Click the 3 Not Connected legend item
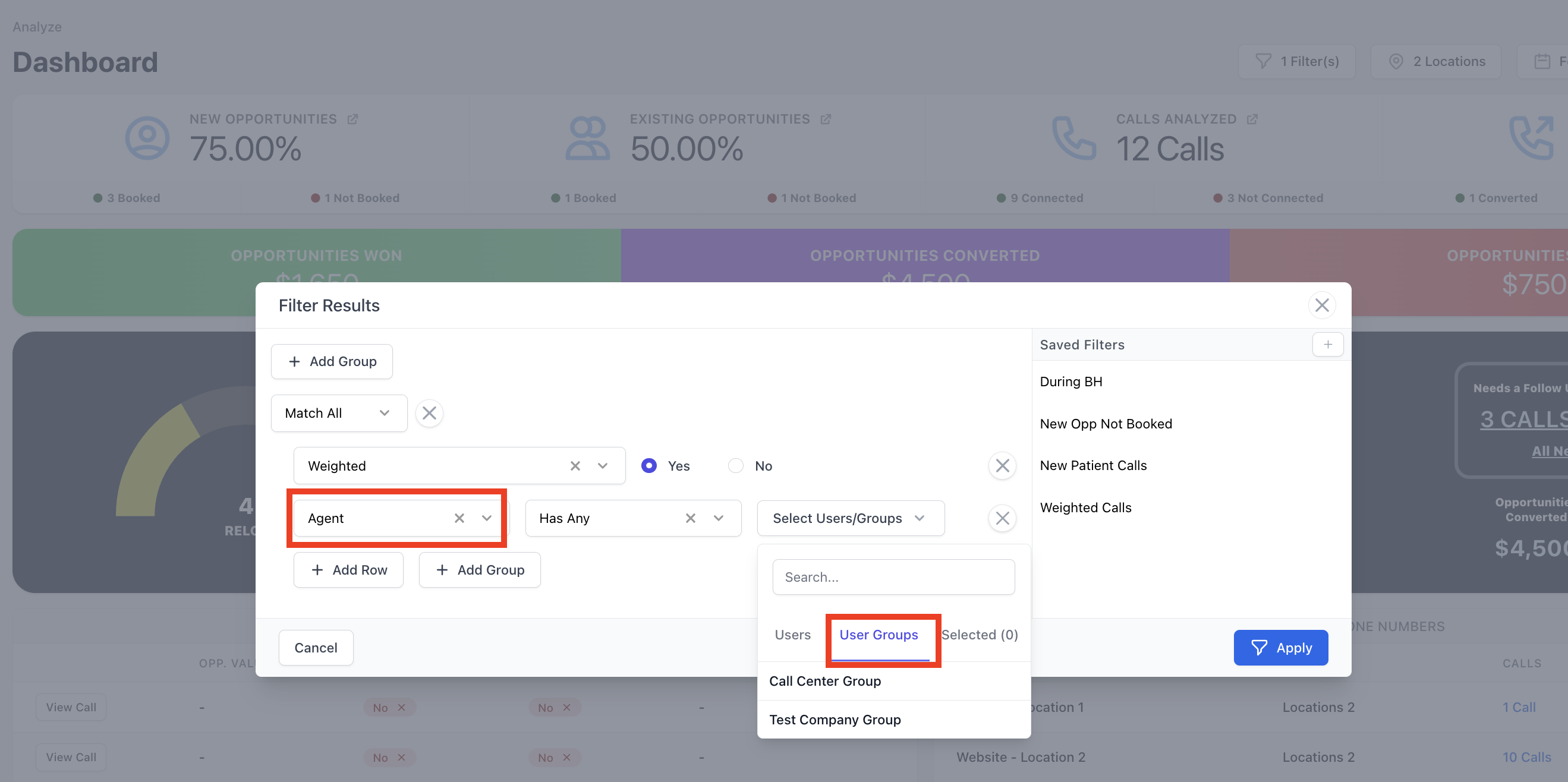Viewport: 1568px width, 782px height. coord(1268,198)
